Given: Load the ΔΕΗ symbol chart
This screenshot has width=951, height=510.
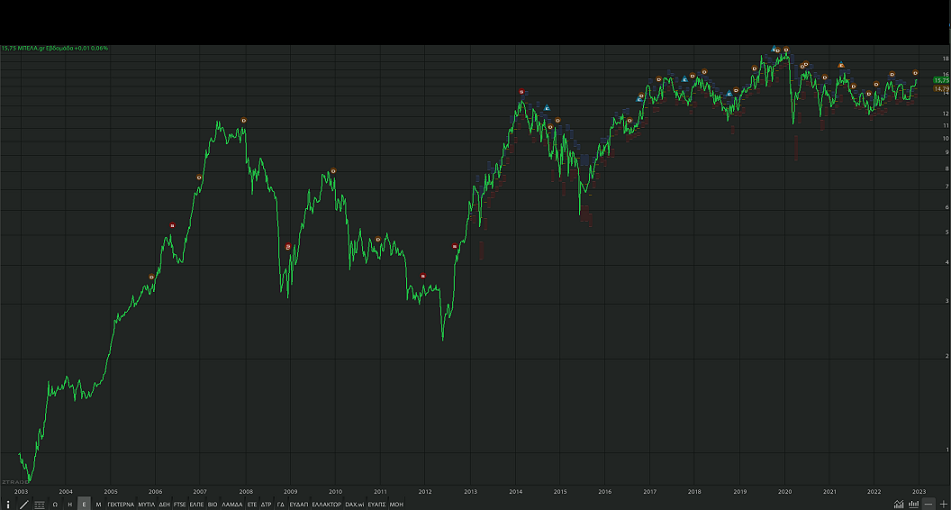Looking at the screenshot, I should [x=164, y=505].
